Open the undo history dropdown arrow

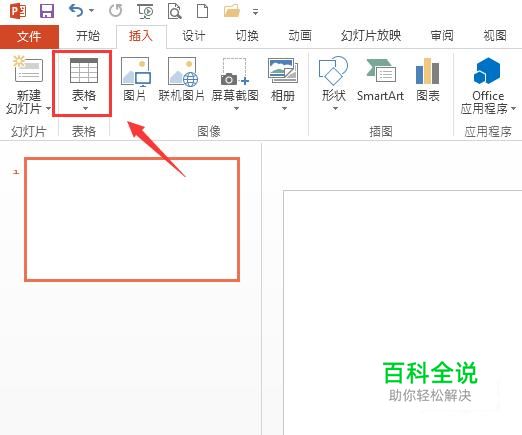coord(92,11)
